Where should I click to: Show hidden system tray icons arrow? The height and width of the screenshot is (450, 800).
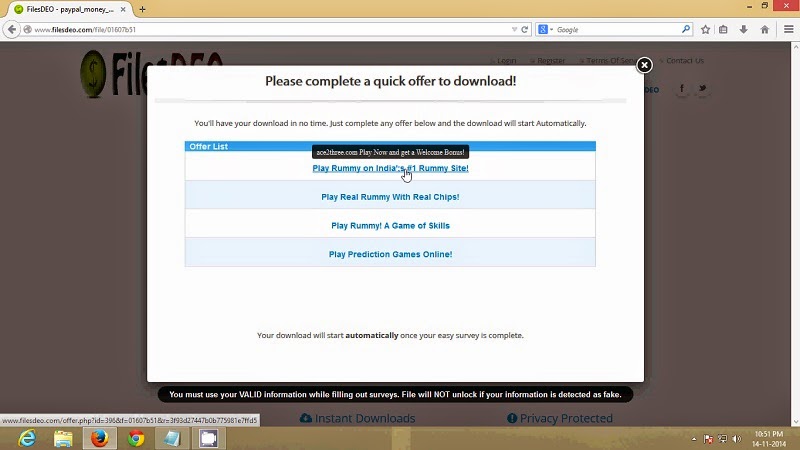tap(694, 439)
